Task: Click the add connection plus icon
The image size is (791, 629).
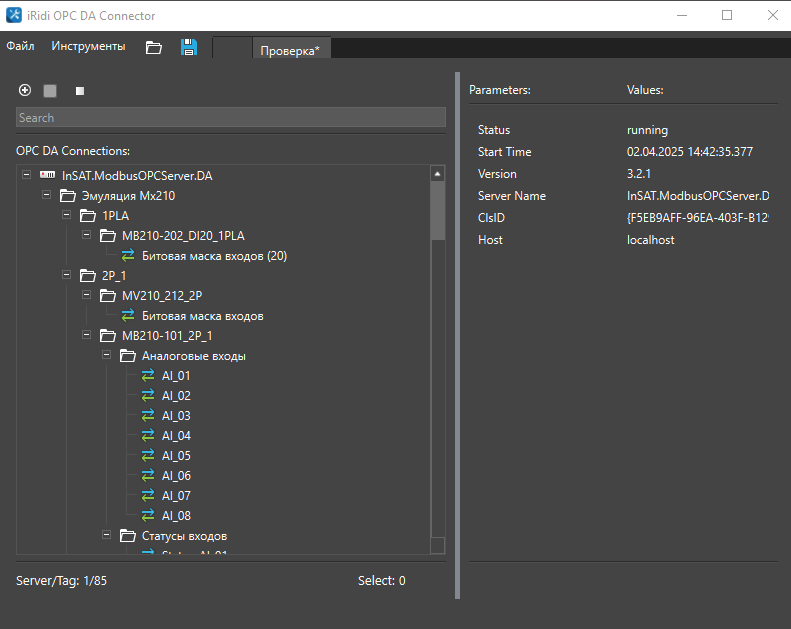Action: coord(25,90)
